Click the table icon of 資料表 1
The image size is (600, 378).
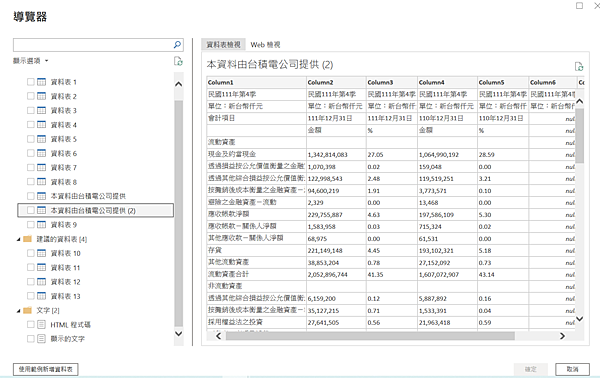coord(41,82)
